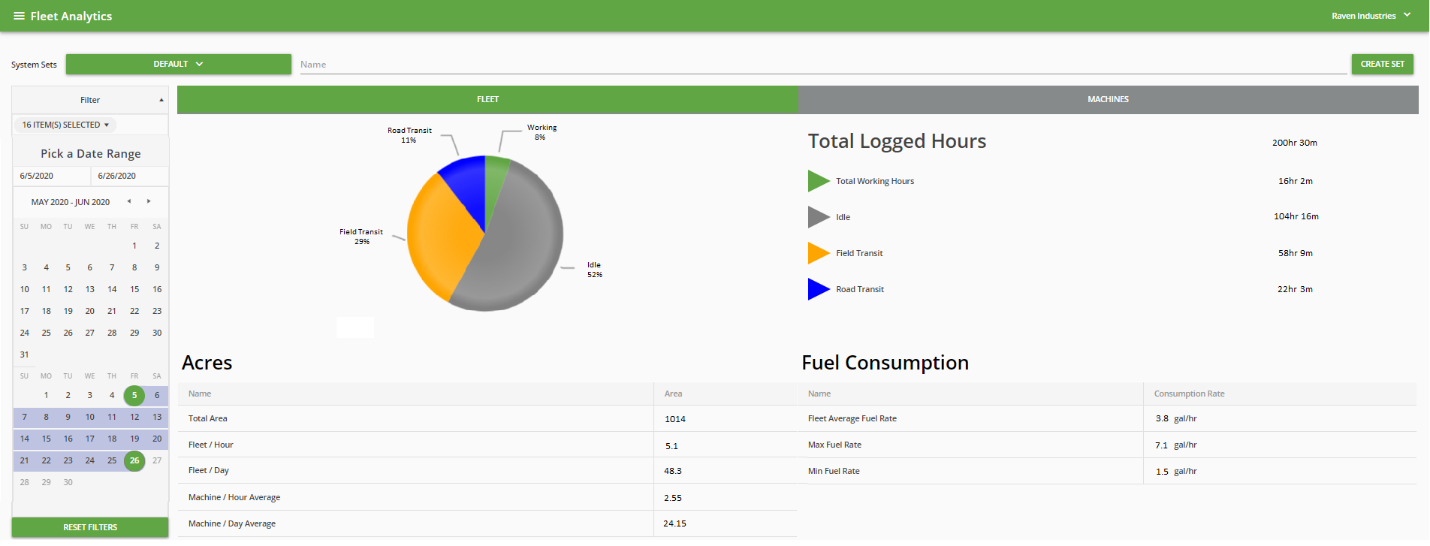Expand the 16 item(s) selected dropdown
Screen dimensions: 1430x546
click(67, 125)
